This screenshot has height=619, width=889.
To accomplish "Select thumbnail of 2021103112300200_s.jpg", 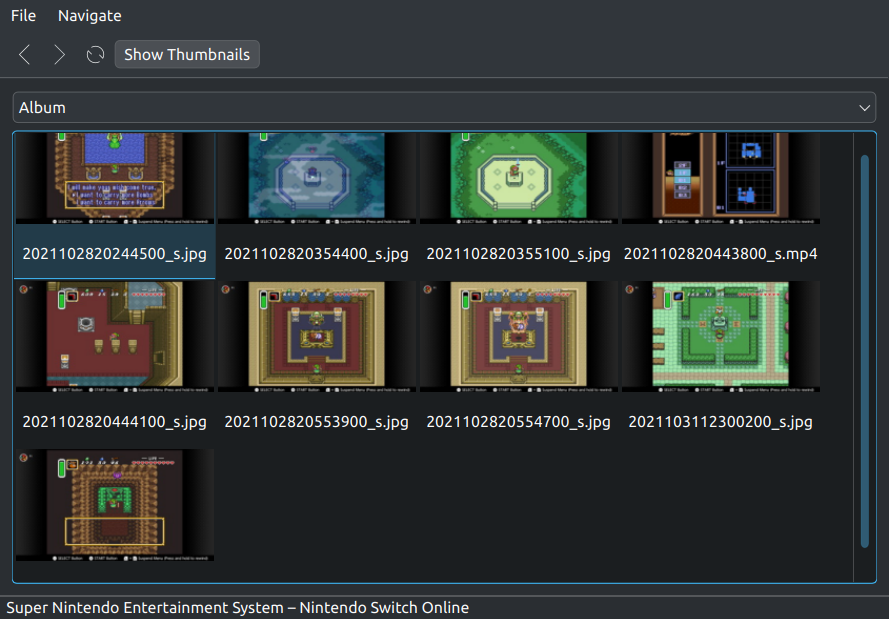I will point(721,337).
